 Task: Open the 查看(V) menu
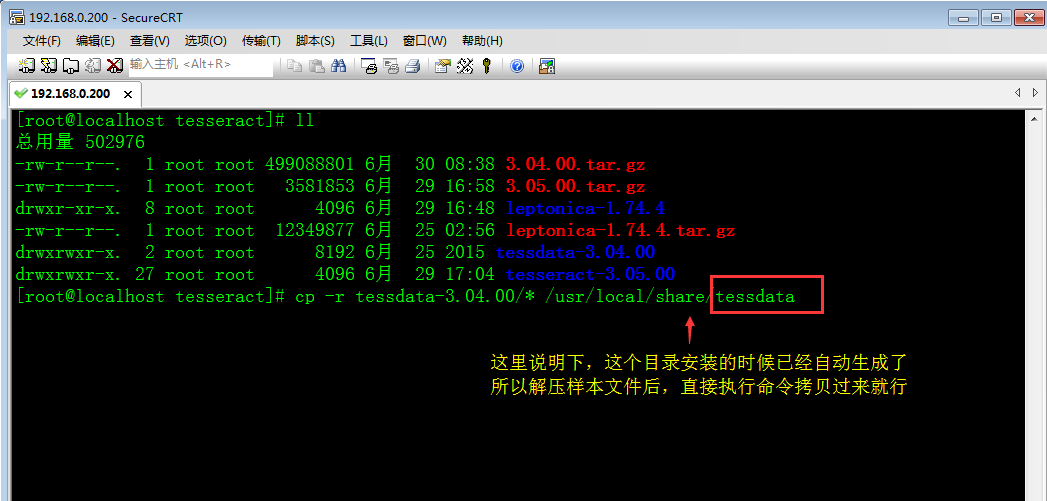[x=150, y=41]
